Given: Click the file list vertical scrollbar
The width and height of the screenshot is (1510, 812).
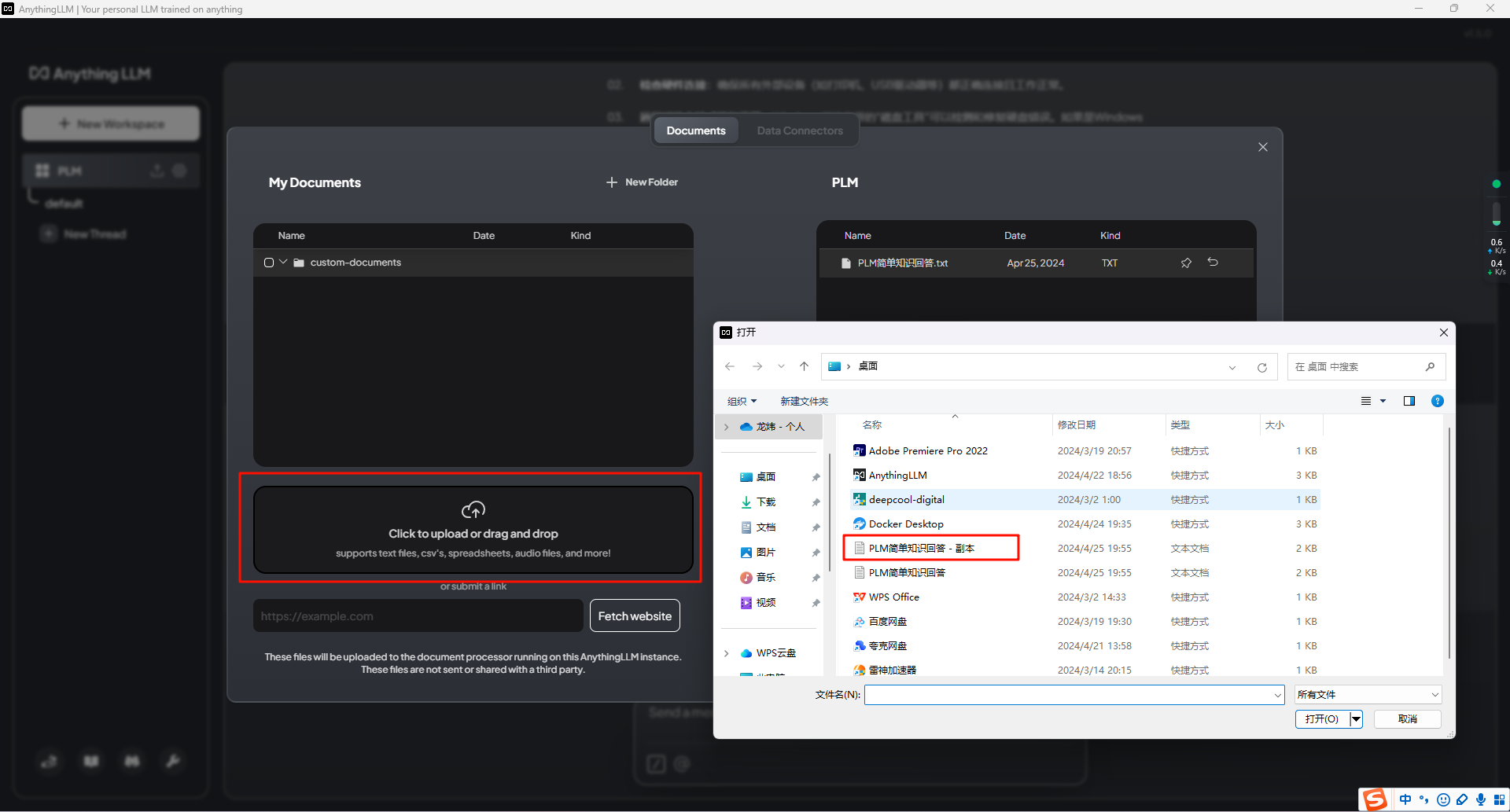Looking at the screenshot, I should 1449,542.
